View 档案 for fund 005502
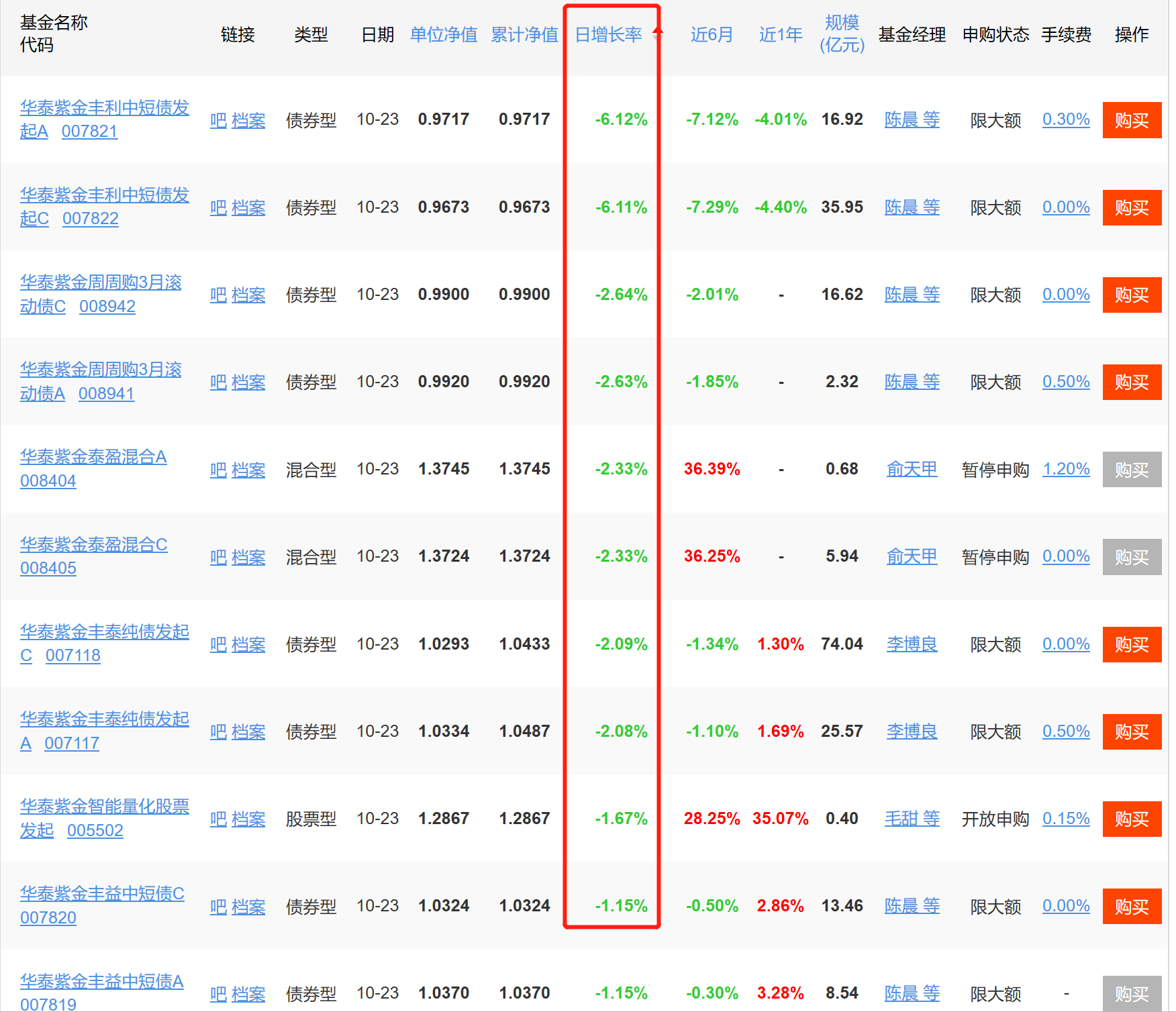The height and width of the screenshot is (1012, 1176). coord(248,819)
